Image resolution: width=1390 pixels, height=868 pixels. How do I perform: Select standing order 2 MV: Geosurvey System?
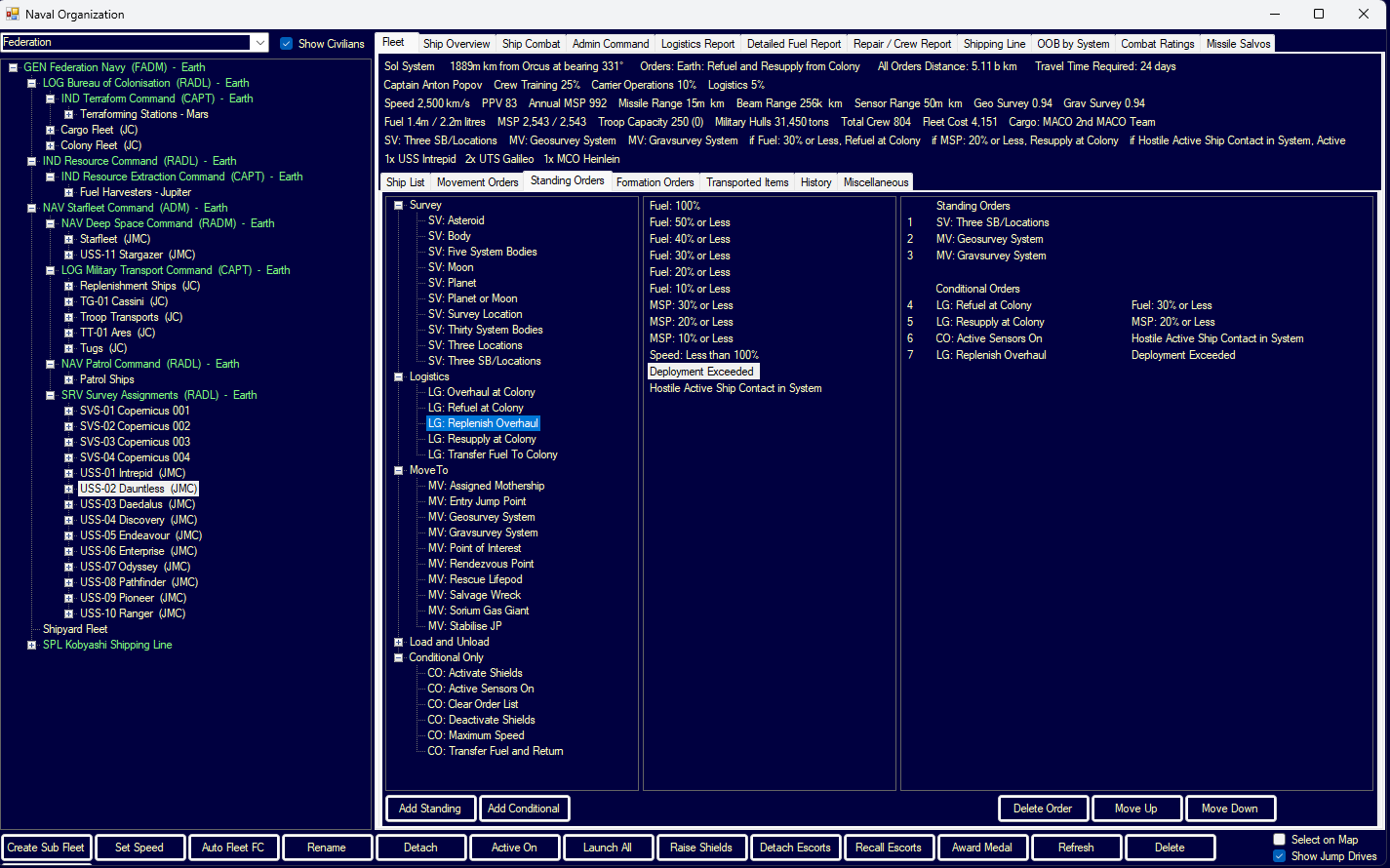(x=989, y=239)
